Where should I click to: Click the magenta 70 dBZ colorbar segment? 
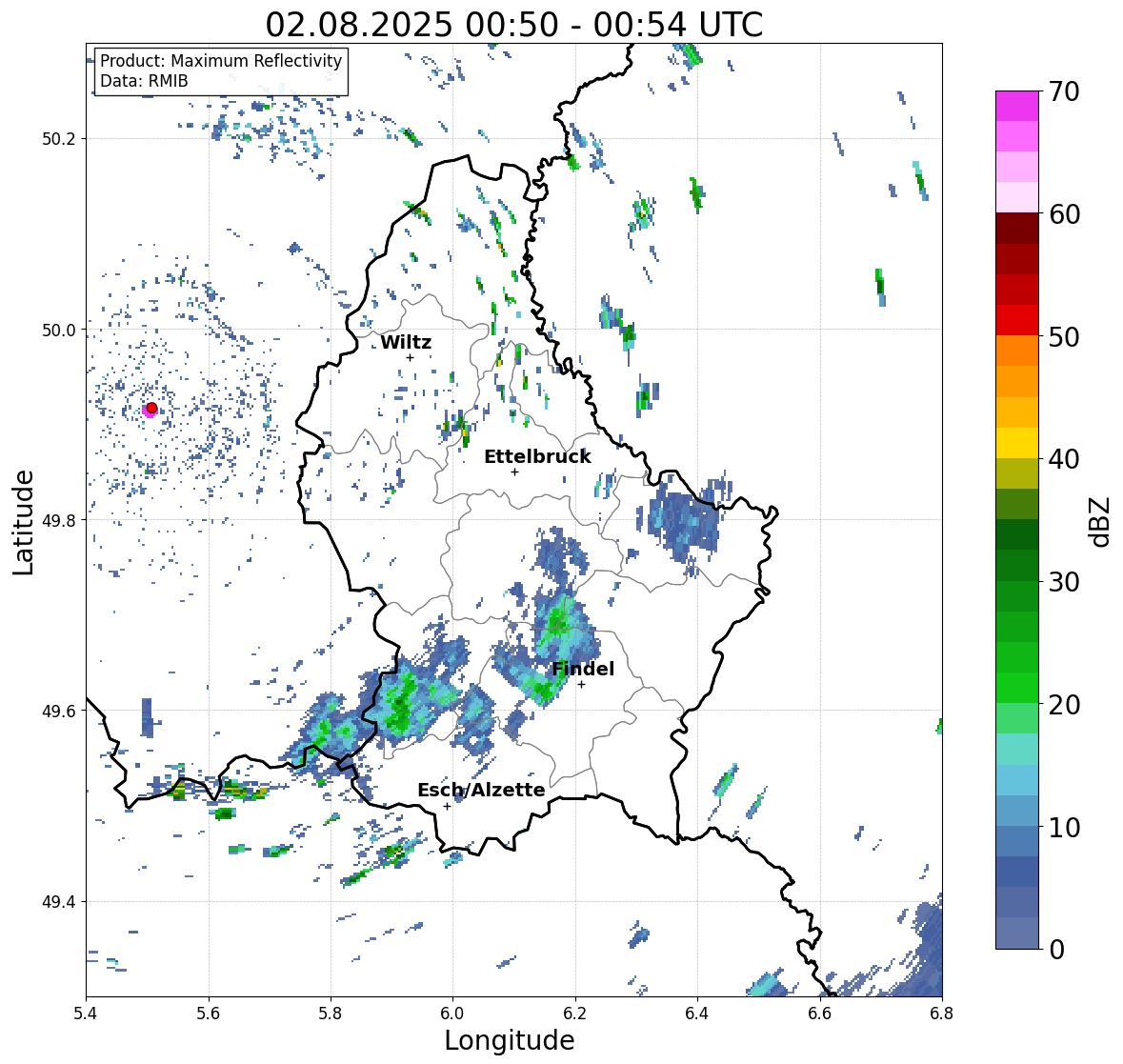(x=1017, y=106)
